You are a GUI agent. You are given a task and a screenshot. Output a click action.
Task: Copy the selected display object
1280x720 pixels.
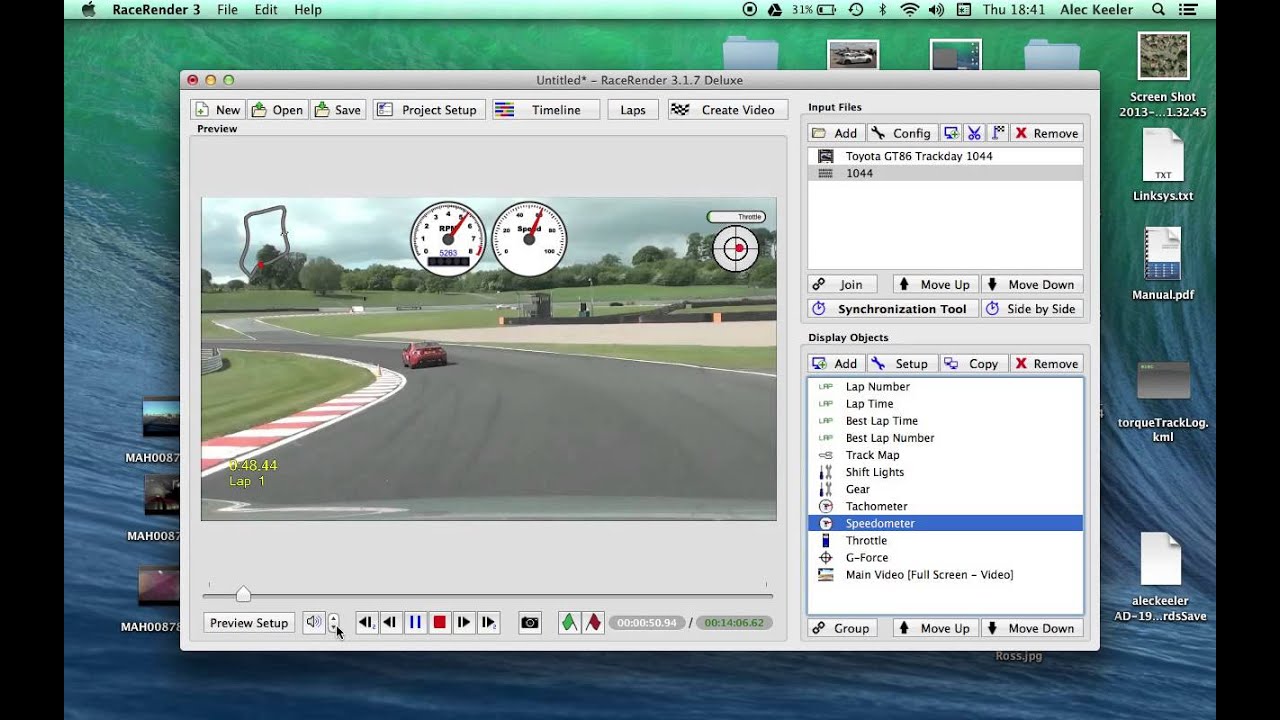(973, 364)
